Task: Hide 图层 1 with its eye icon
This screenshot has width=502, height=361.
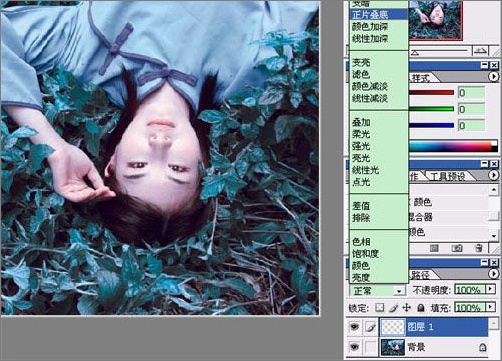Action: (355, 327)
